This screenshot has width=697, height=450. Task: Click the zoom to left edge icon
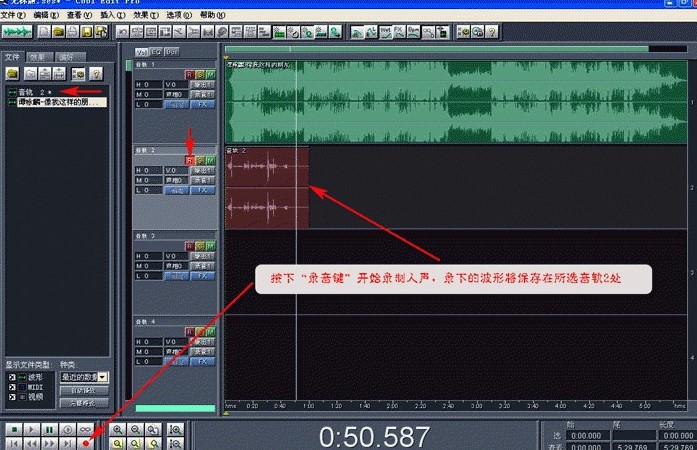click(x=135, y=443)
